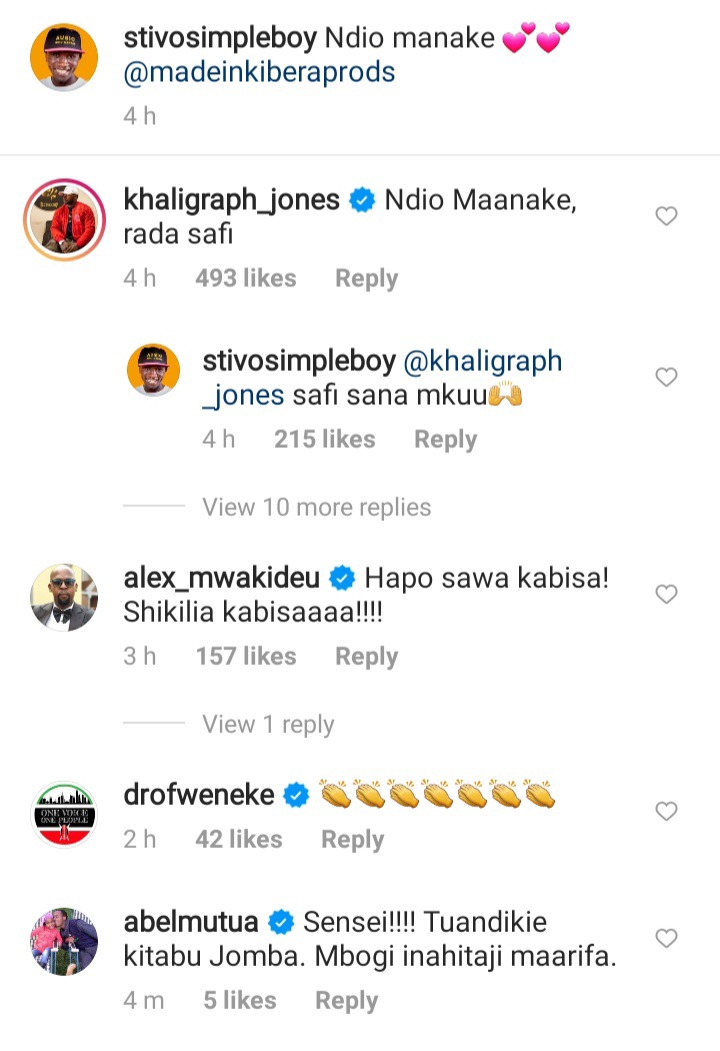Expand View 1 reply under alex_mwakideu

[x=268, y=725]
